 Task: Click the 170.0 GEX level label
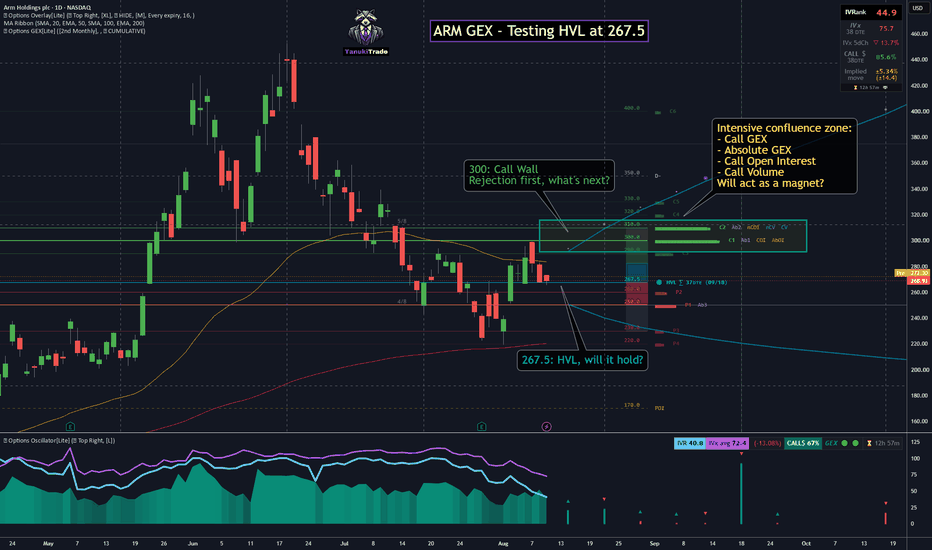(x=632, y=405)
